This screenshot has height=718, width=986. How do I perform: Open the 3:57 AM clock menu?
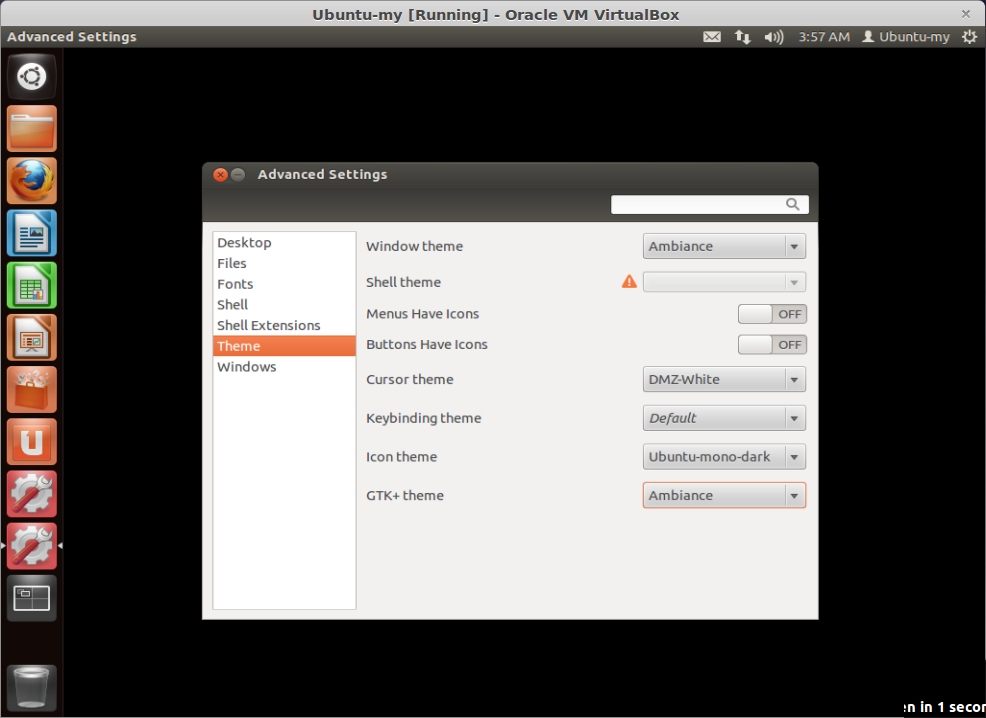(x=824, y=37)
